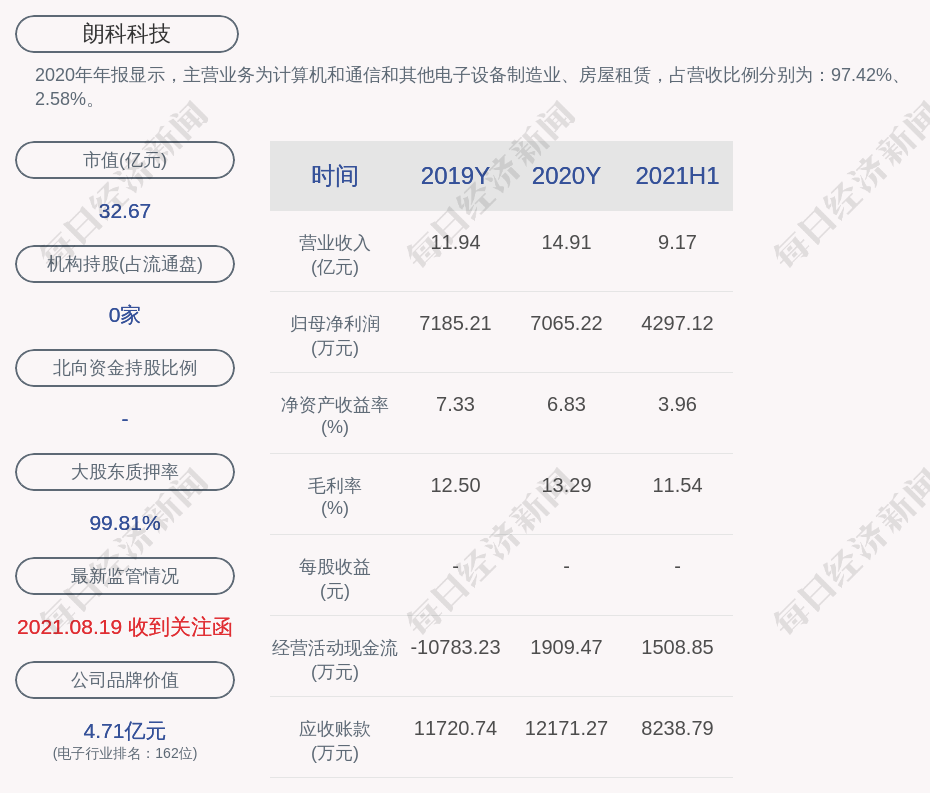
Task: Select net profit value 7185.21
Action: point(455,323)
